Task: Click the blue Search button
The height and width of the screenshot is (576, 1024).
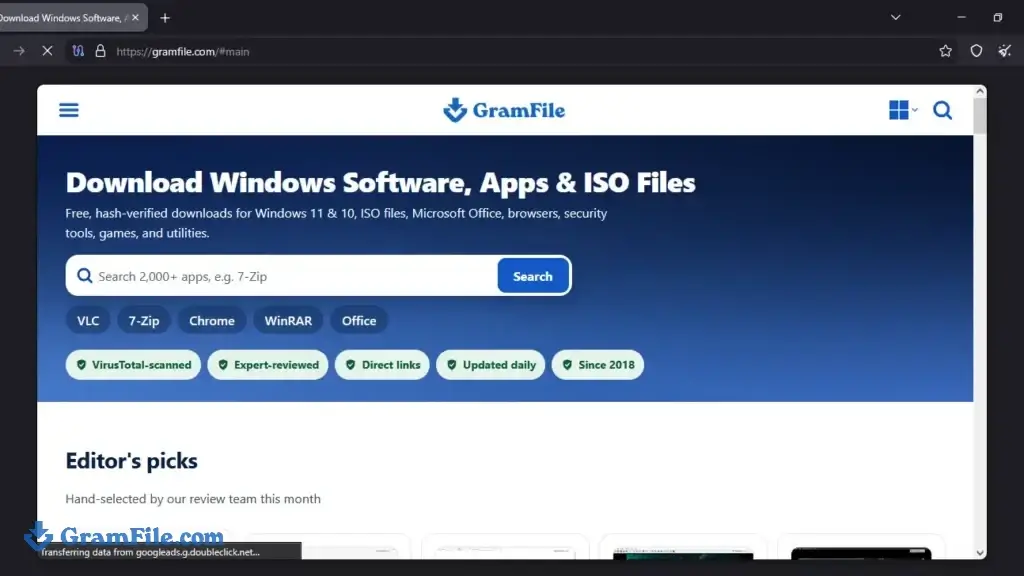Action: tap(532, 276)
